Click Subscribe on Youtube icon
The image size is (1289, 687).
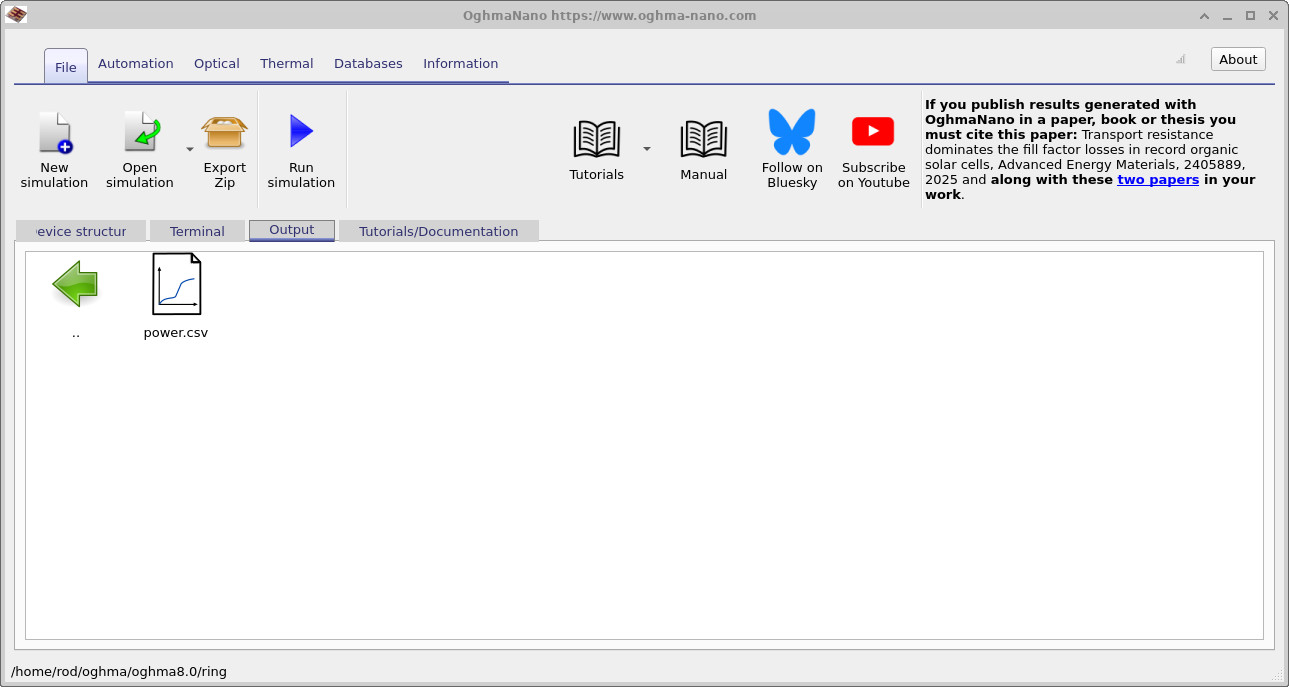click(873, 133)
